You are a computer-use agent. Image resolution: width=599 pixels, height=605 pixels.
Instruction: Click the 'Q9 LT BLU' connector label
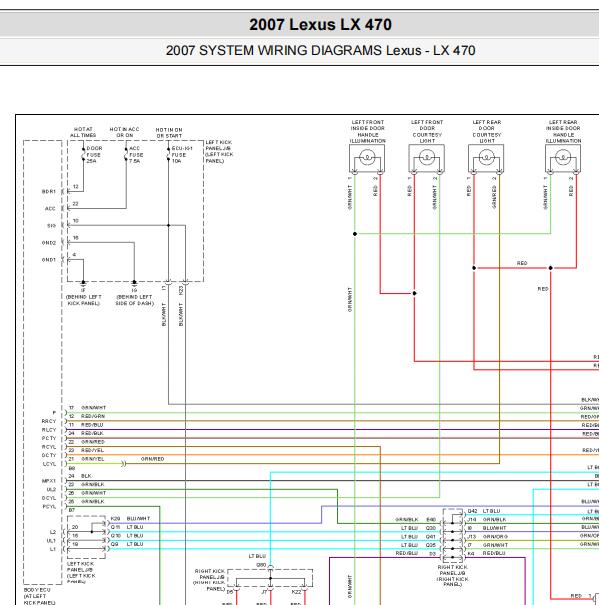[127, 544]
